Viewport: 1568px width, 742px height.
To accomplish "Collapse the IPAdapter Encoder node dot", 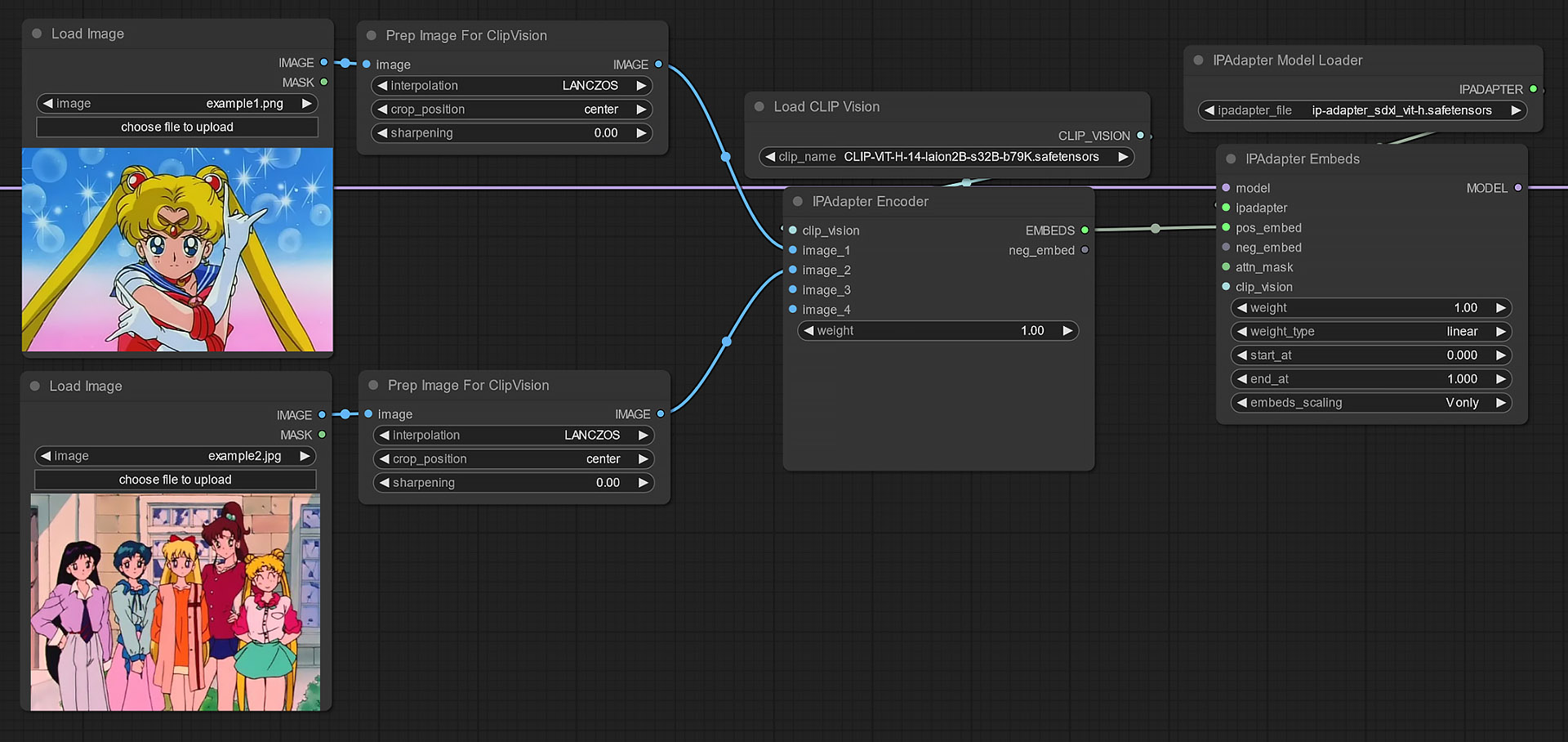I will 798,201.
